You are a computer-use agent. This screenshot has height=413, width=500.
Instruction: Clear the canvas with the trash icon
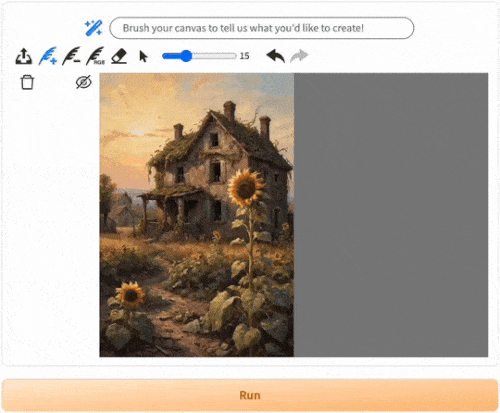(27, 82)
